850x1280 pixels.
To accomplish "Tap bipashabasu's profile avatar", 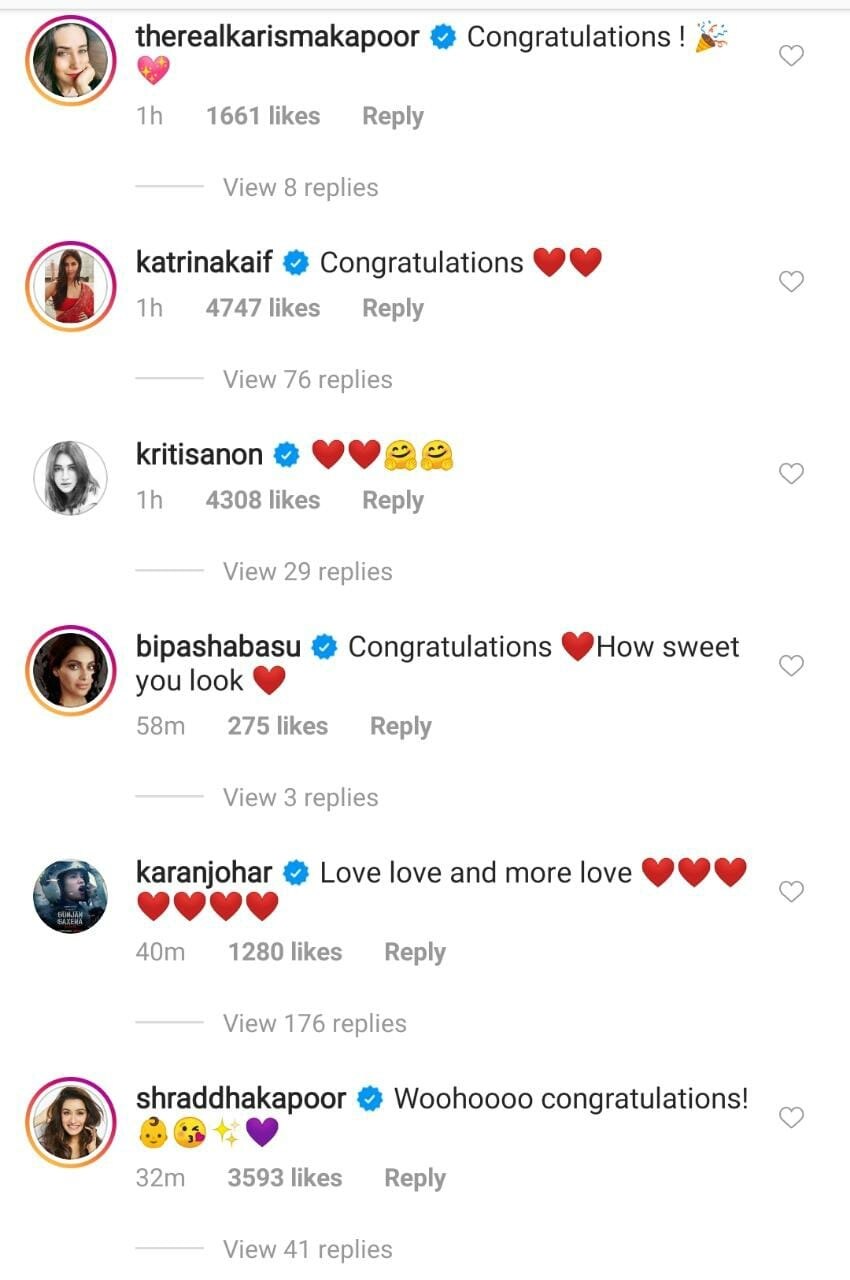I will [70, 668].
